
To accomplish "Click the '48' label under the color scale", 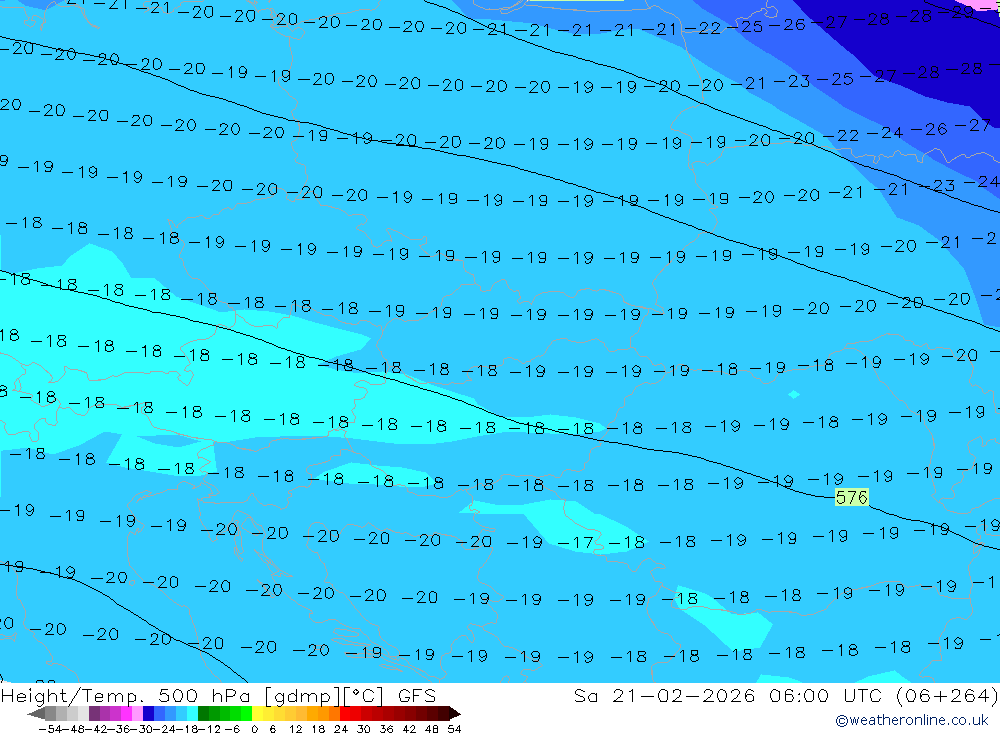I will (432, 729).
